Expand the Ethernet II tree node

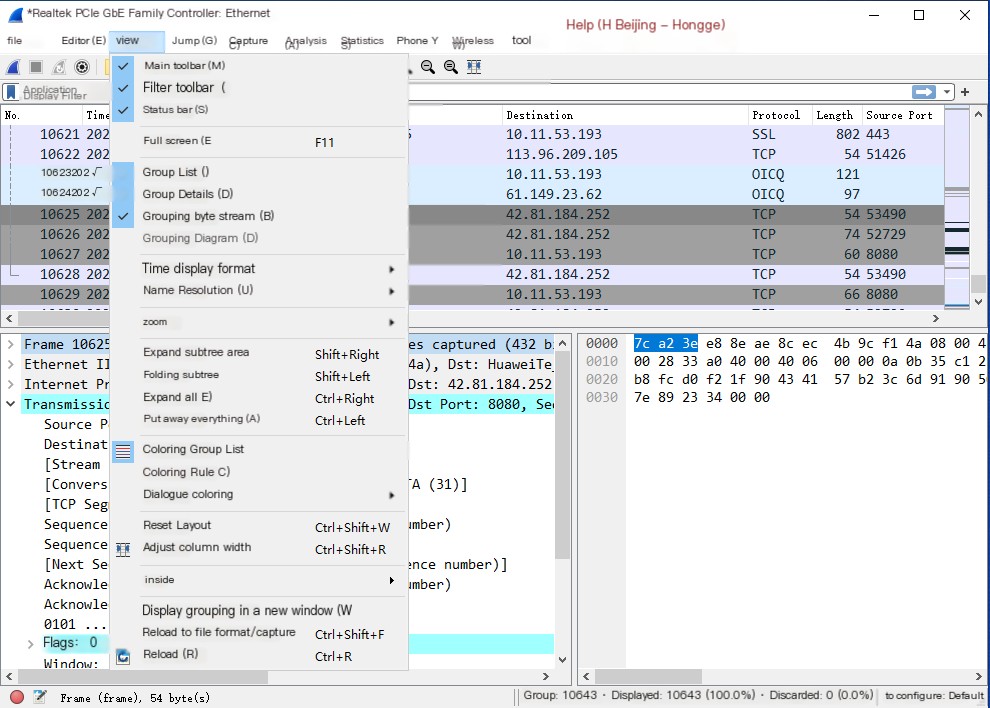[11, 364]
